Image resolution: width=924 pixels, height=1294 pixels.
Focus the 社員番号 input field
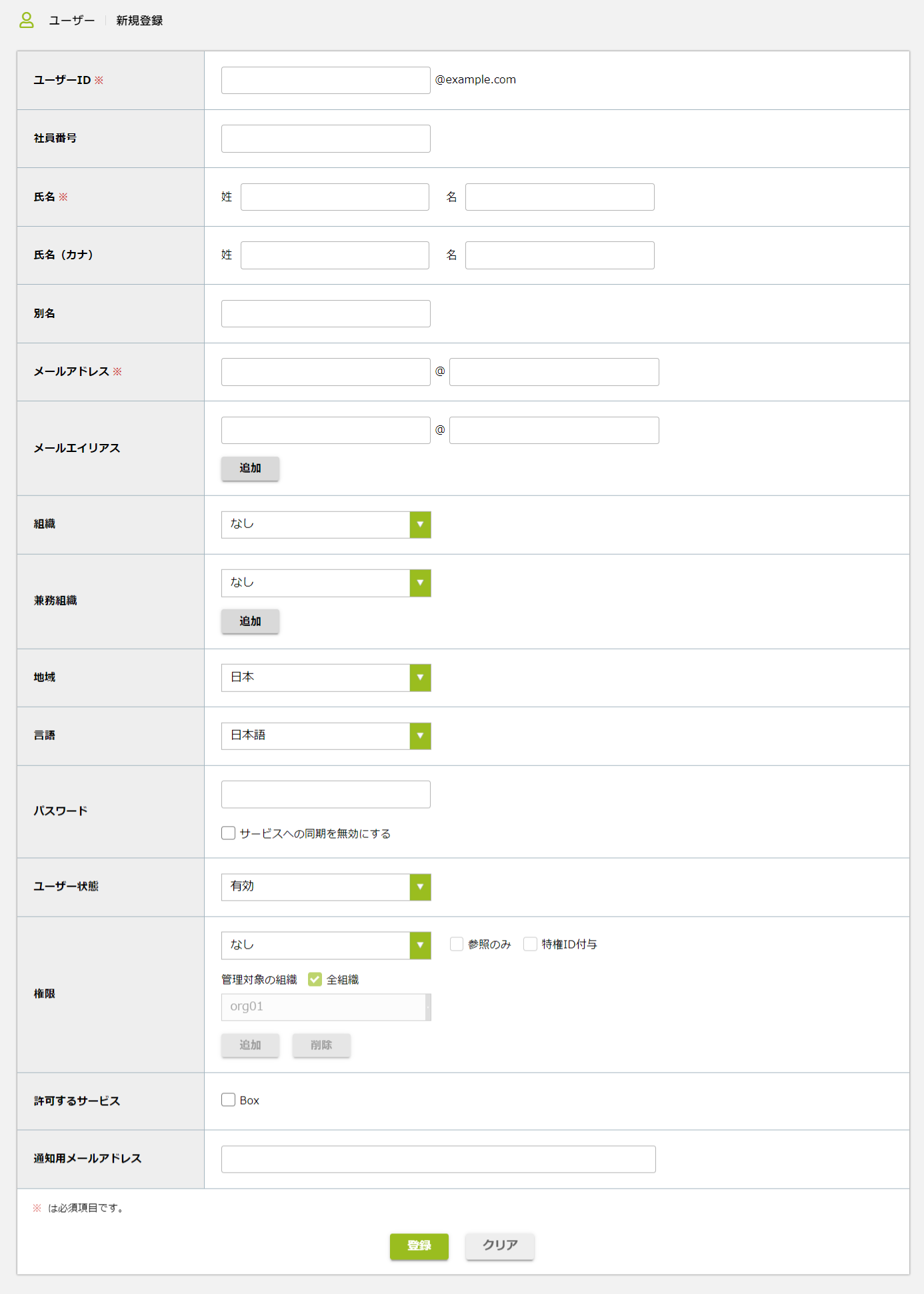point(326,139)
